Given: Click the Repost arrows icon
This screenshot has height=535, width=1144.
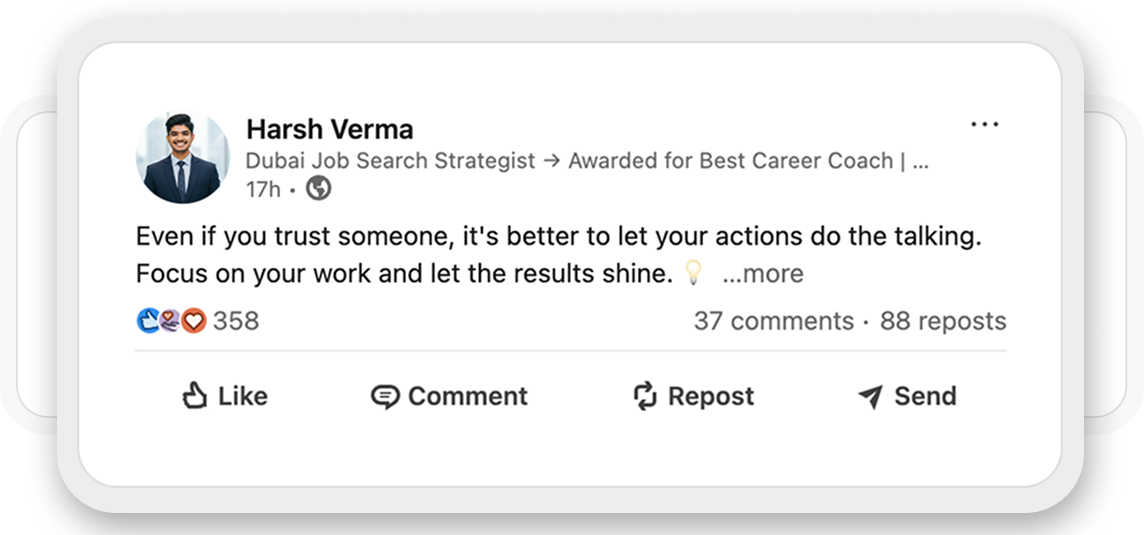Looking at the screenshot, I should [645, 397].
